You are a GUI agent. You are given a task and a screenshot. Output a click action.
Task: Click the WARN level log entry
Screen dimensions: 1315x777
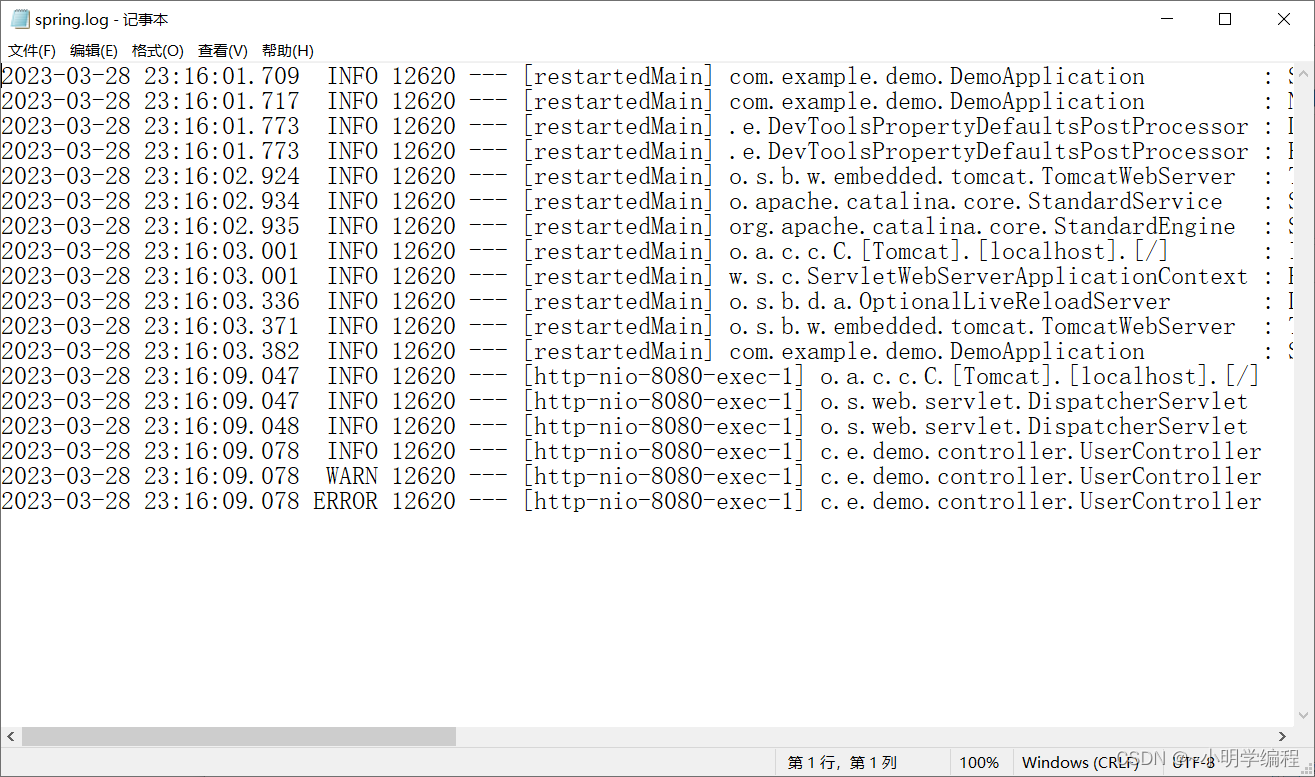tap(631, 476)
